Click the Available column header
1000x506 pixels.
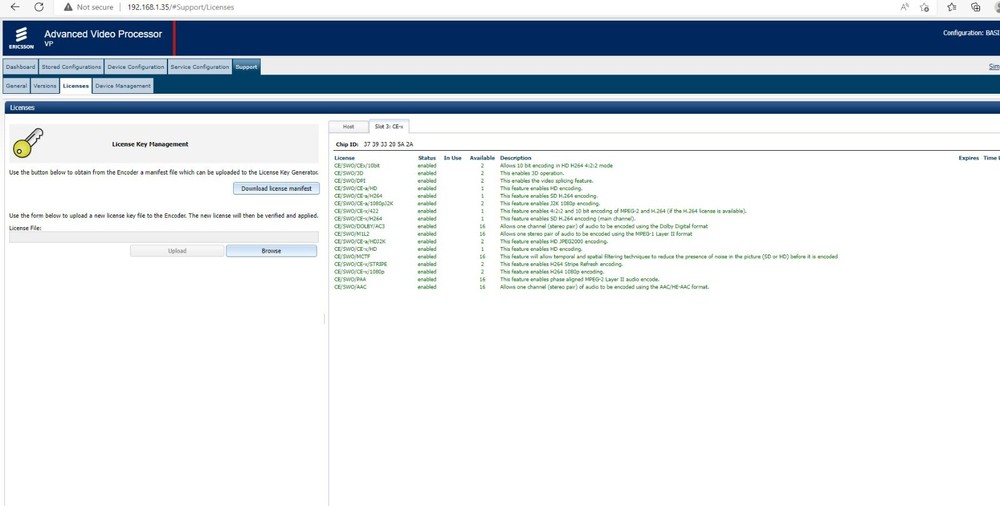tap(482, 158)
